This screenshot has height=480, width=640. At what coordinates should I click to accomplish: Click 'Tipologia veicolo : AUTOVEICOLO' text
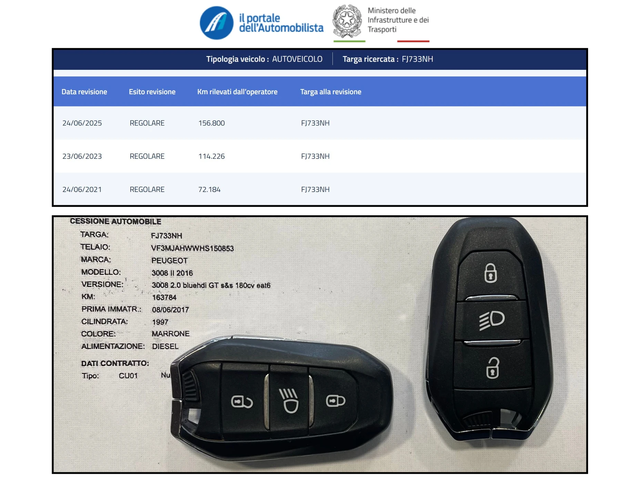264,59
